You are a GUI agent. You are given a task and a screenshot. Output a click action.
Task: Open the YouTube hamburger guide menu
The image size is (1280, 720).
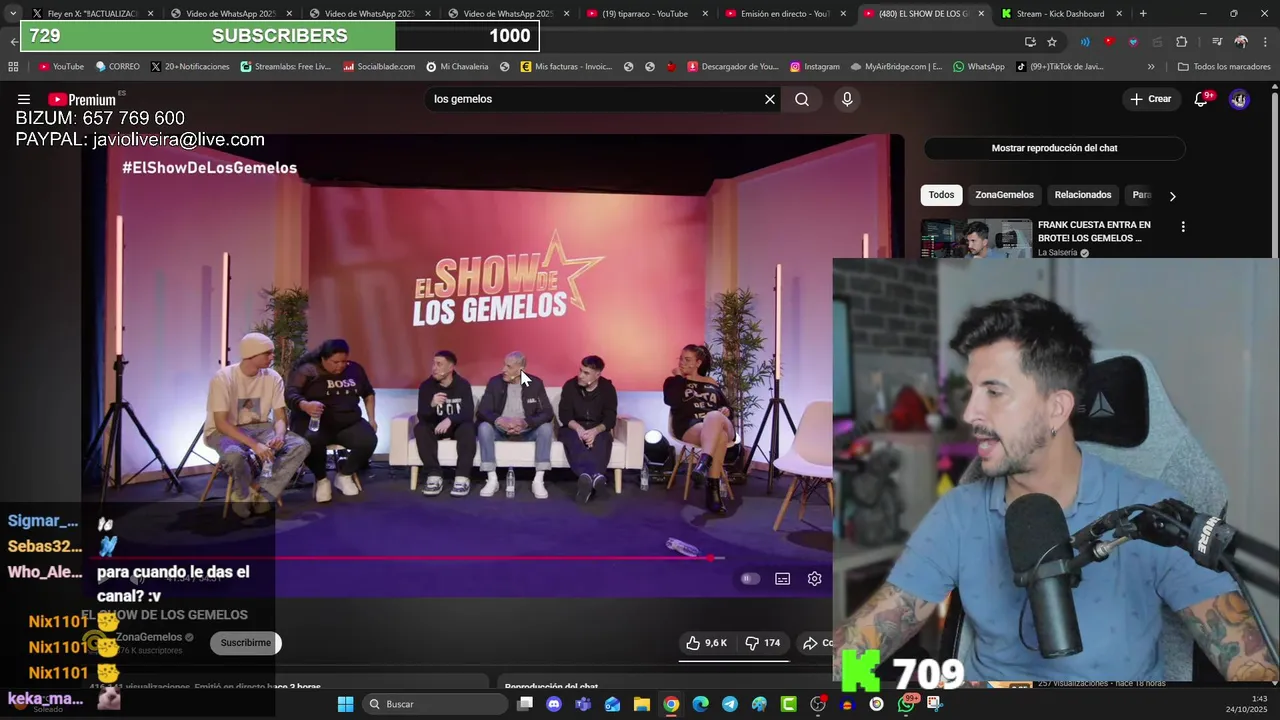coord(24,99)
